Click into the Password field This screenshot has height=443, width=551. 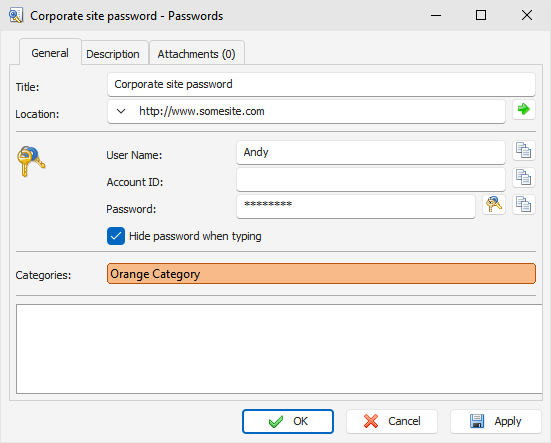coord(356,207)
